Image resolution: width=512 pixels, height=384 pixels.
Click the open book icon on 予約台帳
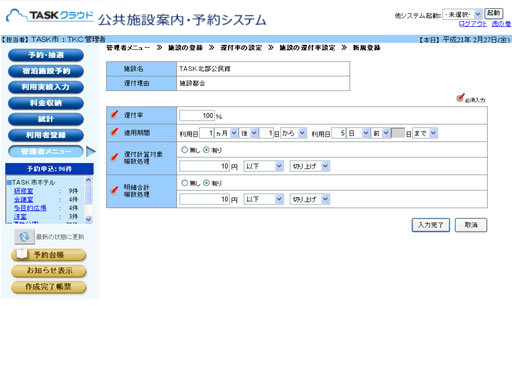pyautogui.click(x=22, y=254)
